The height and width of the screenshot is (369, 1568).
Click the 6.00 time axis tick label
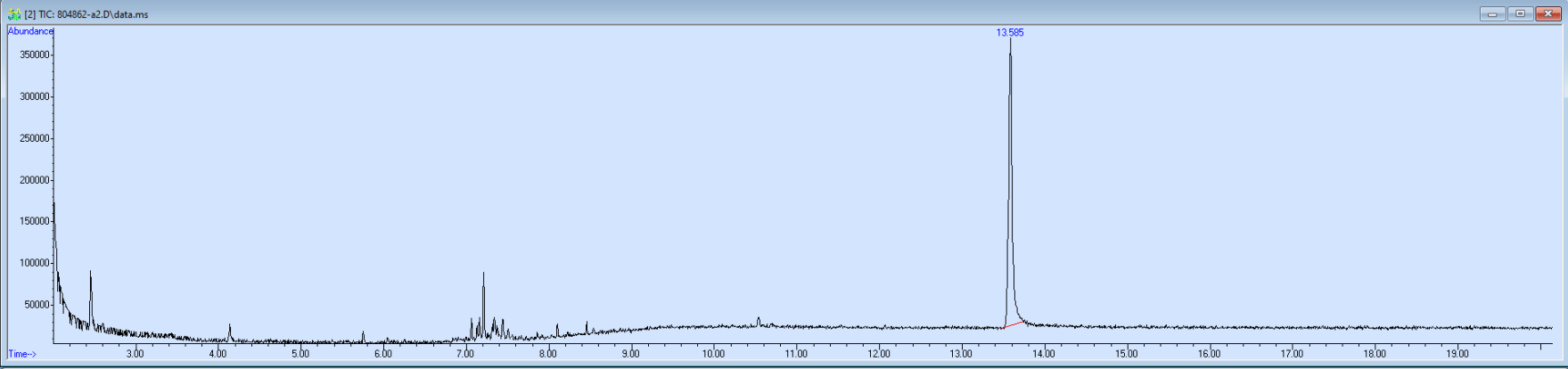click(x=383, y=354)
